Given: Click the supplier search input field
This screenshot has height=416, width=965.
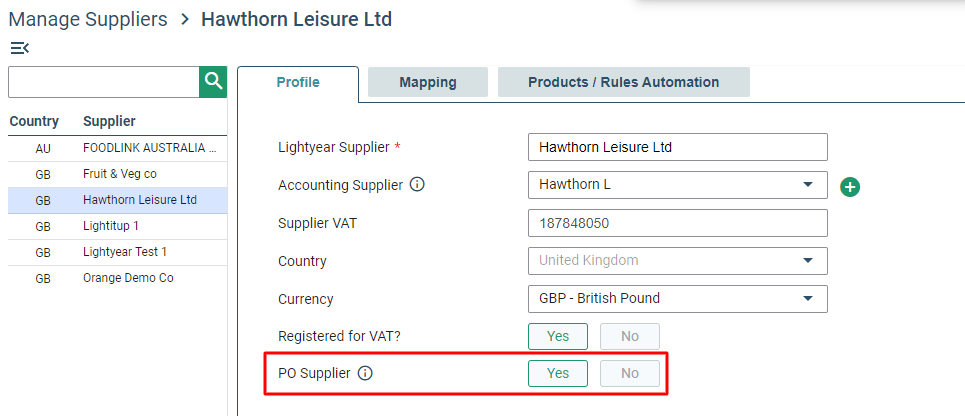Looking at the screenshot, I should [104, 82].
